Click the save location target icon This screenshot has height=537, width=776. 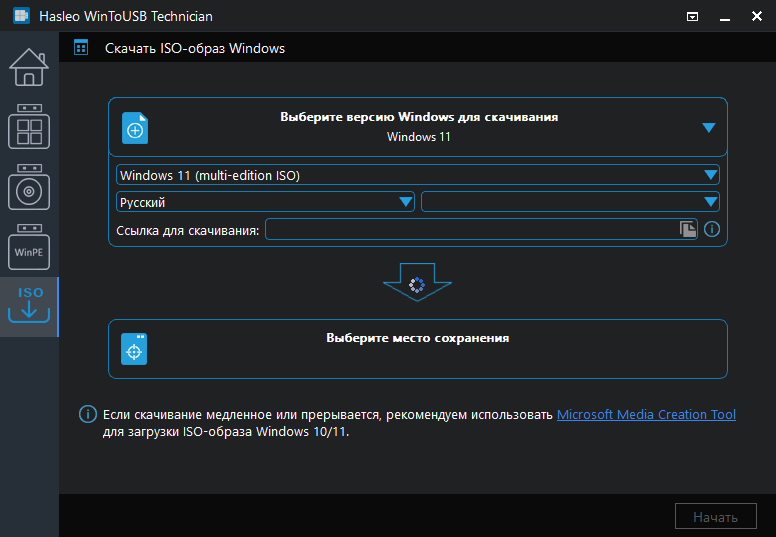pyautogui.click(x=134, y=349)
